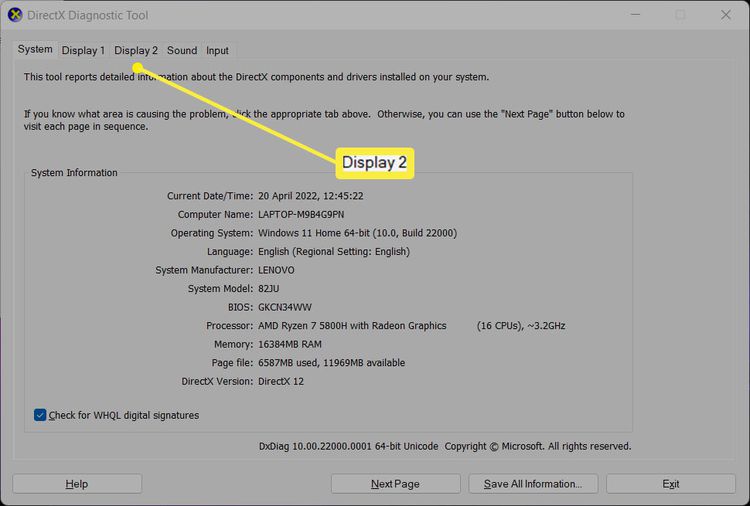
Task: Click the DirectX Diagnostic Tool title icon
Action: 15,15
